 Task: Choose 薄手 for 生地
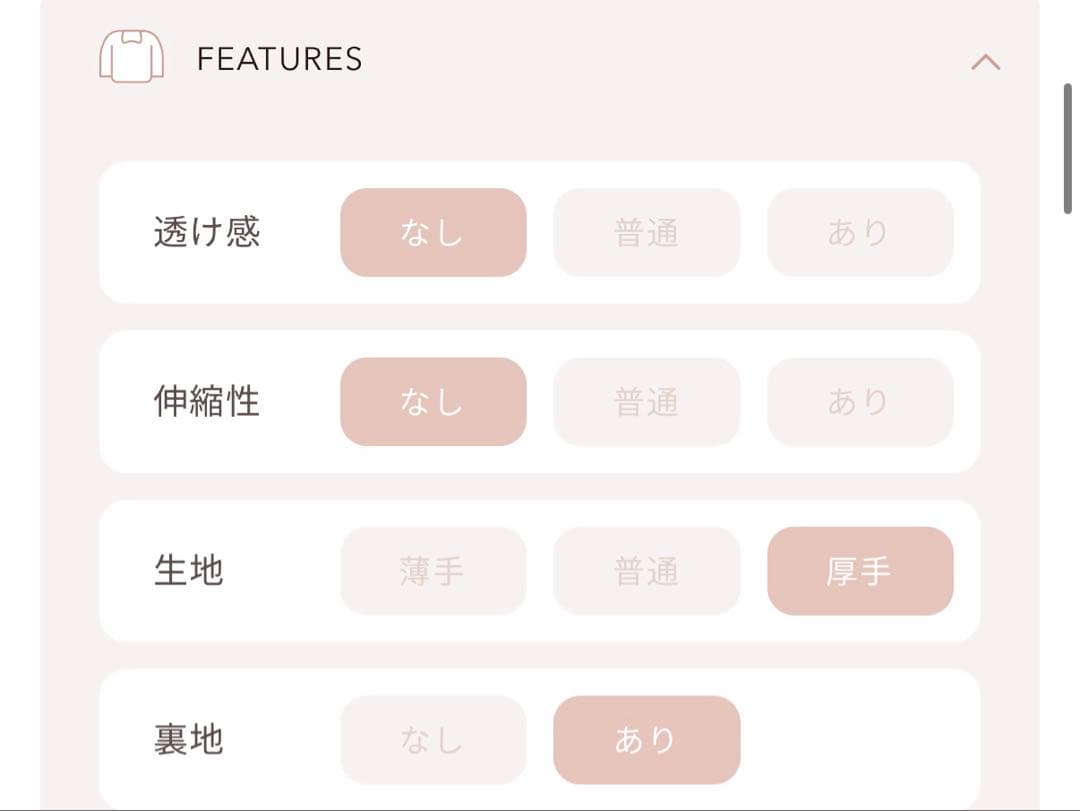[x=433, y=571]
